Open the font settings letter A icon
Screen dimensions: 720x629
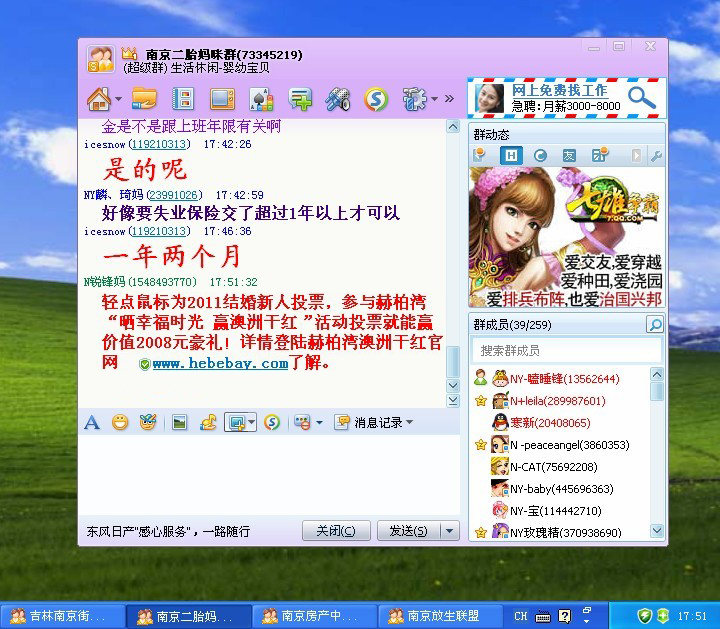tap(92, 422)
